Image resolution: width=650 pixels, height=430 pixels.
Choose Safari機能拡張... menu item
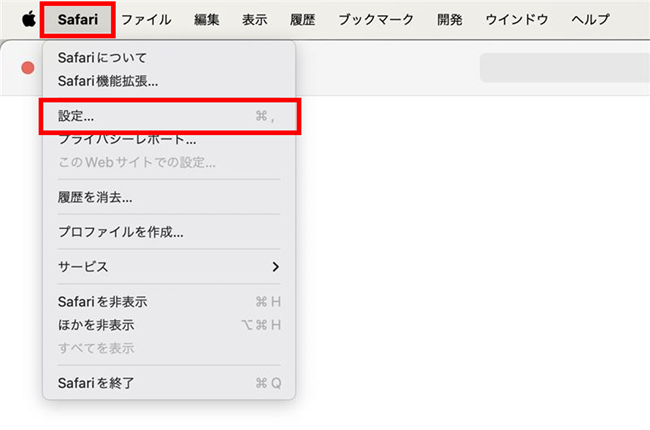coord(169,81)
